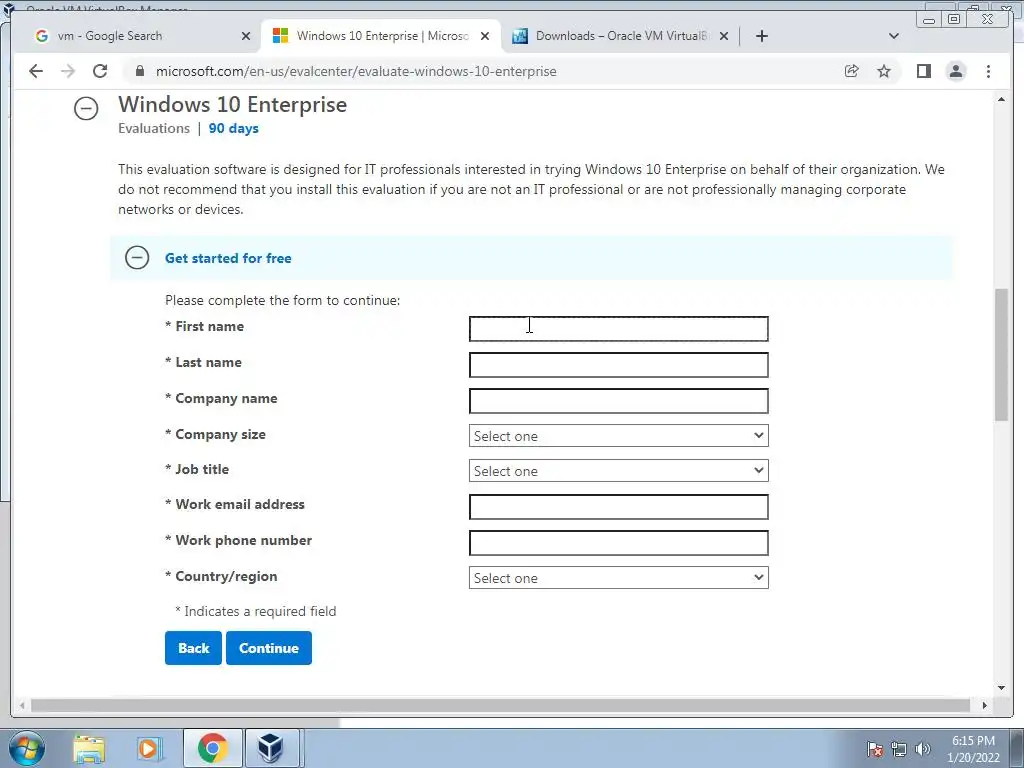
Task: Click the scroll down arrow
Action: tap(1002, 687)
